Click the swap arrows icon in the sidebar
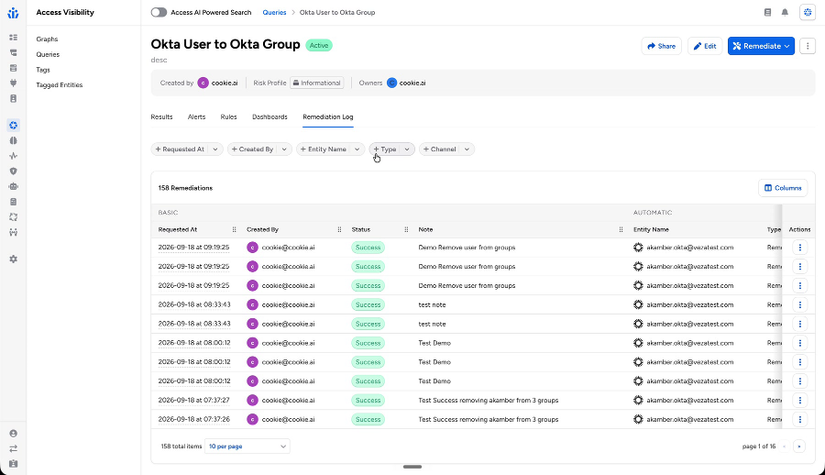The width and height of the screenshot is (825, 475). click(x=13, y=449)
